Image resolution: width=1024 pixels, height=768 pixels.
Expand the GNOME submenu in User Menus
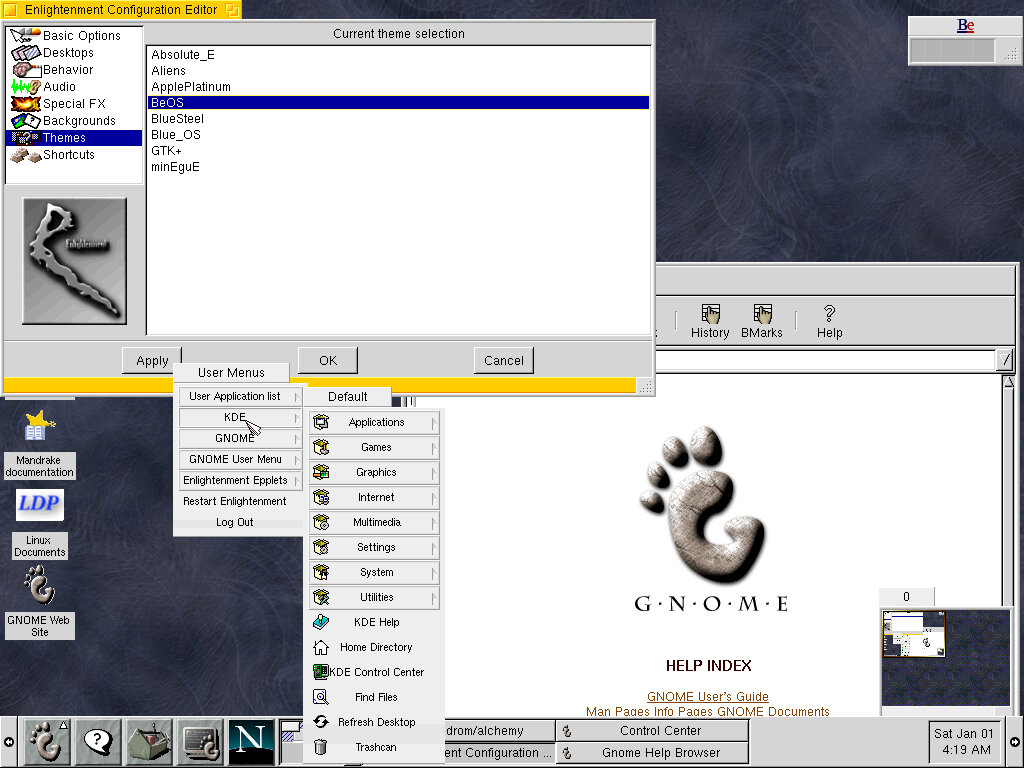tap(240, 438)
